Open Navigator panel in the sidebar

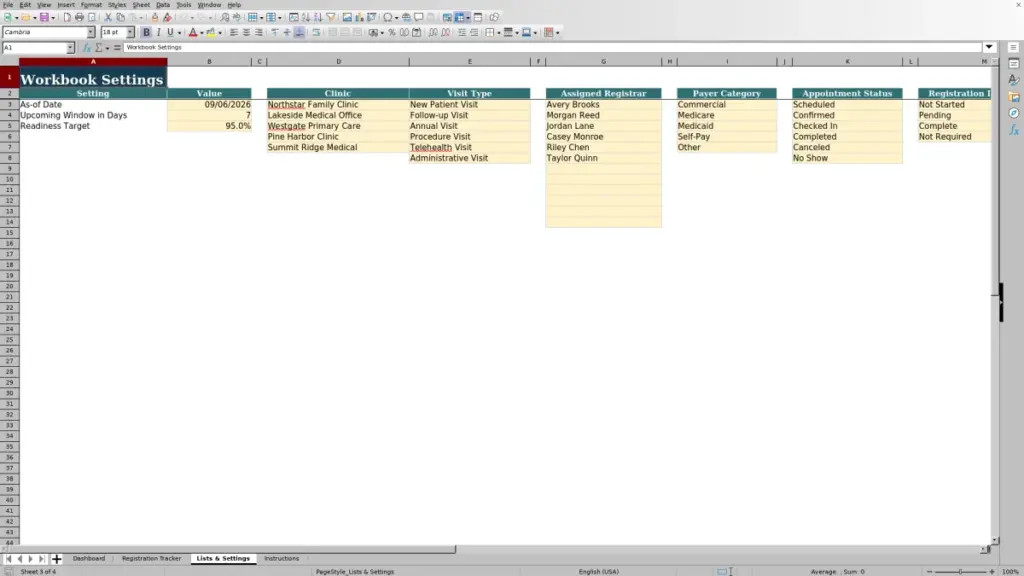point(1013,114)
